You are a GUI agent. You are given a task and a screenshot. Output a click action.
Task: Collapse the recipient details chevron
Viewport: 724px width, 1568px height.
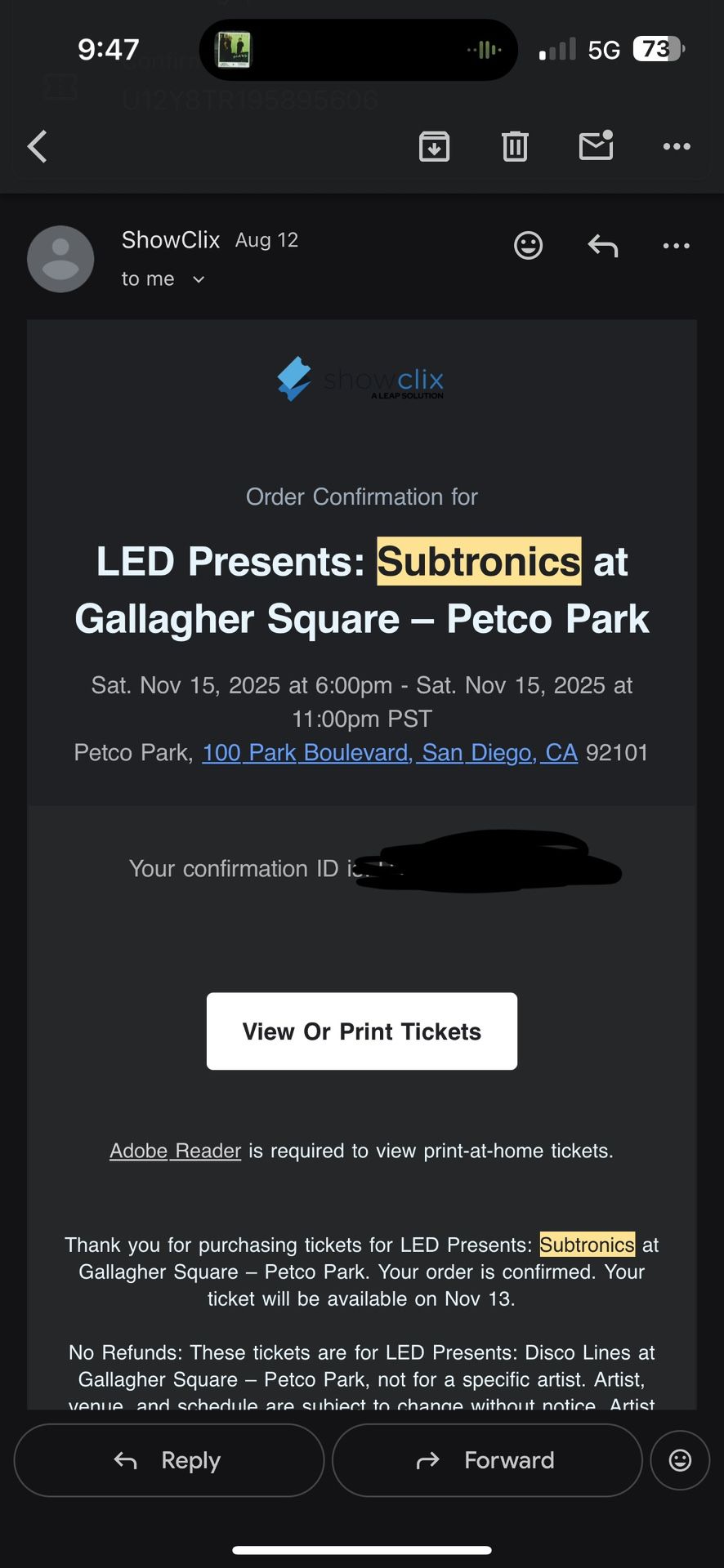coord(197,278)
